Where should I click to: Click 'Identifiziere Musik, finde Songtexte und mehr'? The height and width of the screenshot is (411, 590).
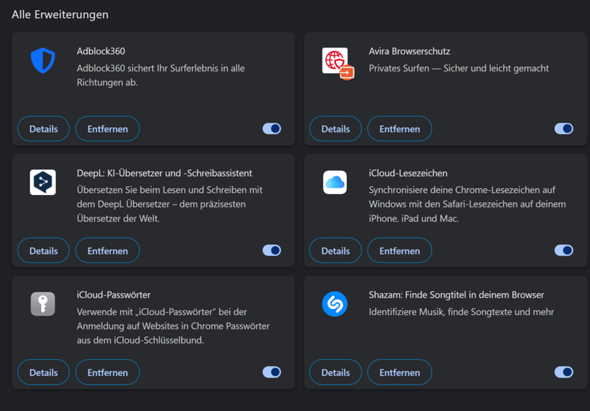coord(461,312)
